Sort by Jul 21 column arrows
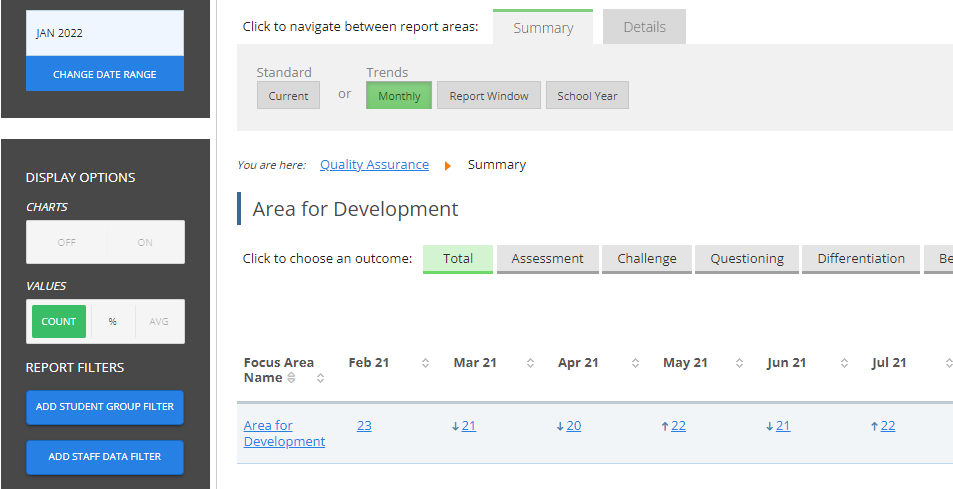 point(946,363)
